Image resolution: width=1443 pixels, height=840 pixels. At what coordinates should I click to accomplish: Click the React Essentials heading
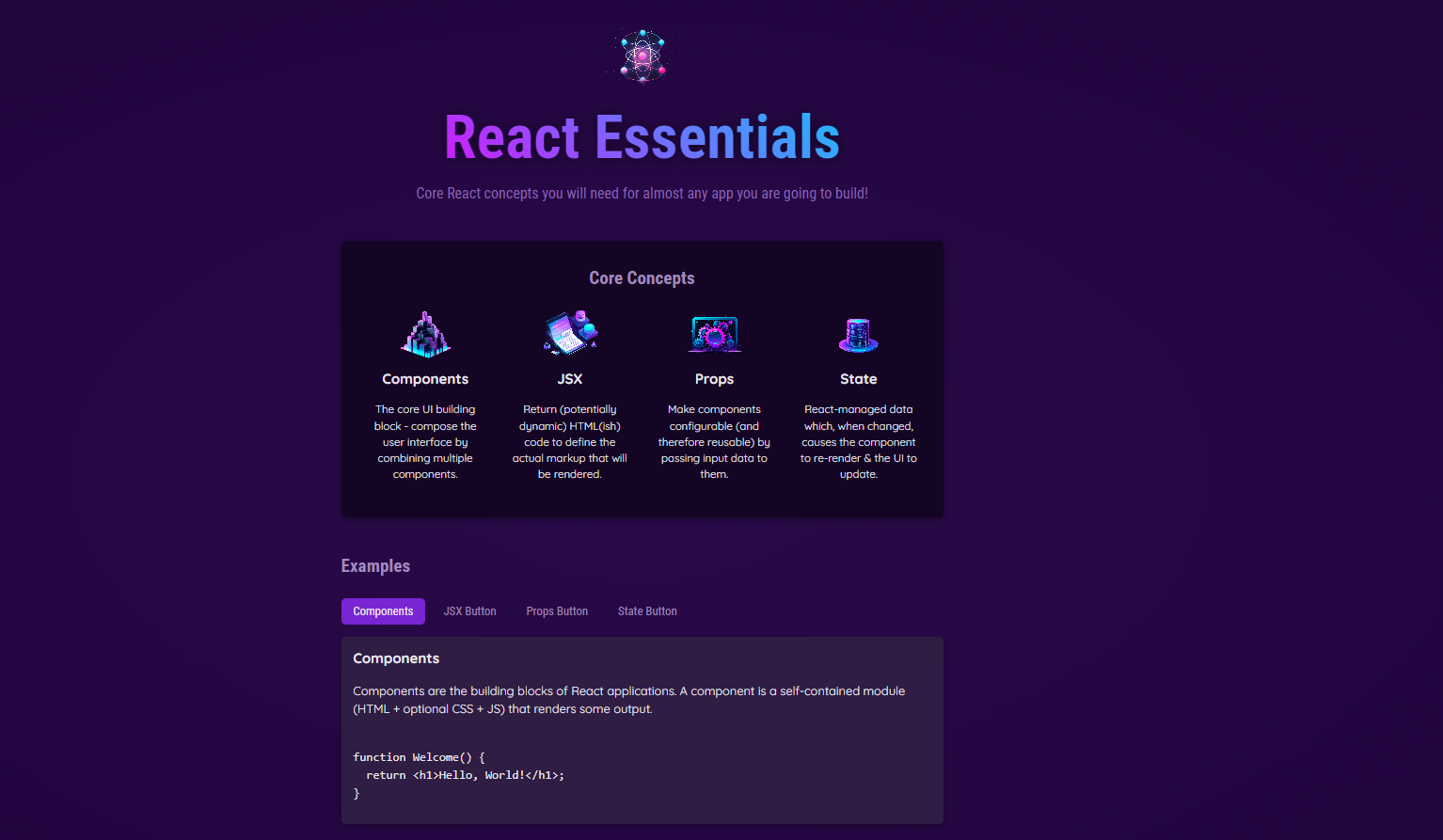pos(642,137)
